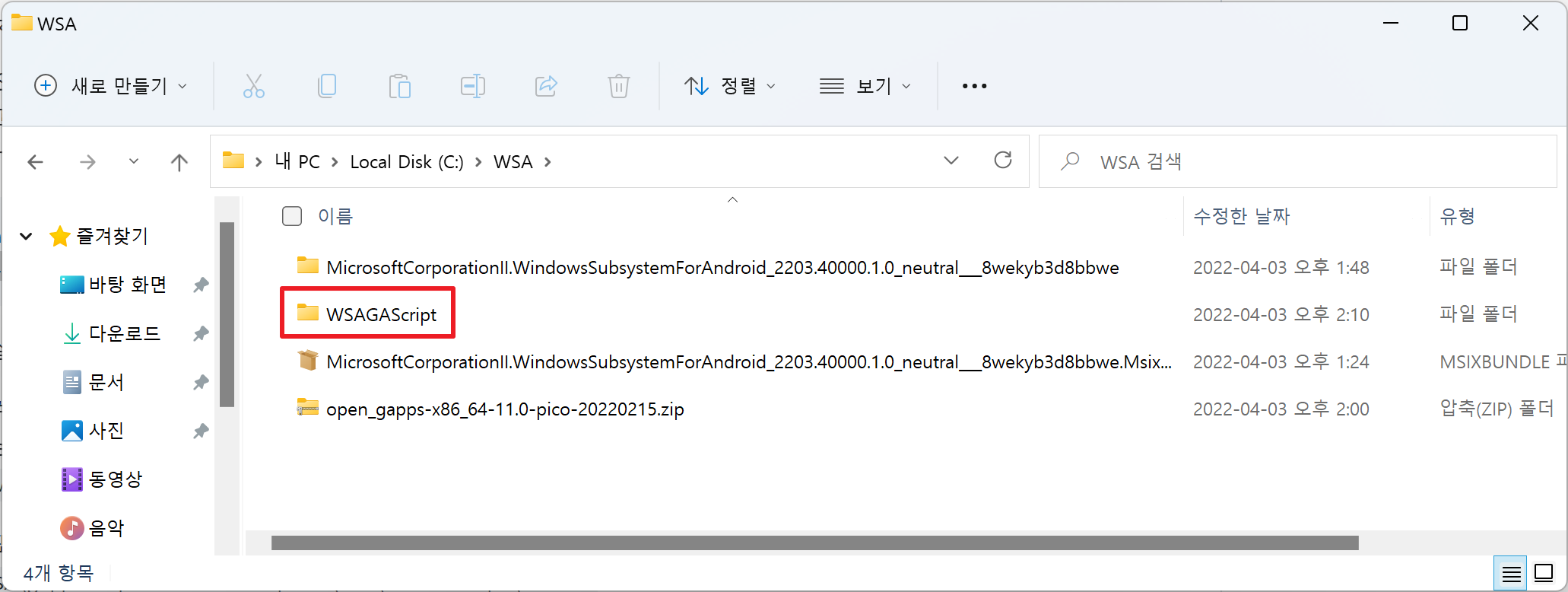The image size is (1568, 592).
Task: Select the folder modified 오후 1:48
Action: click(x=722, y=267)
